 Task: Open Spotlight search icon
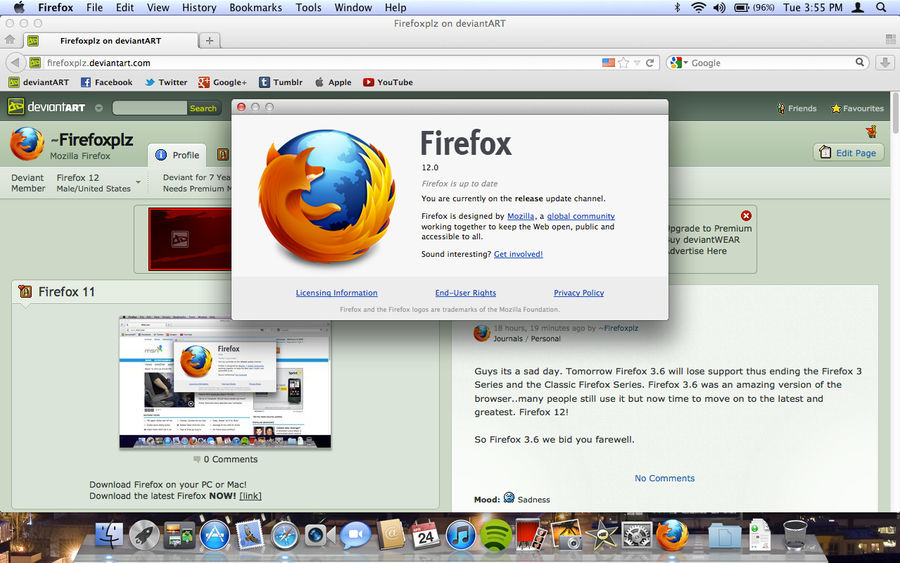click(881, 7)
